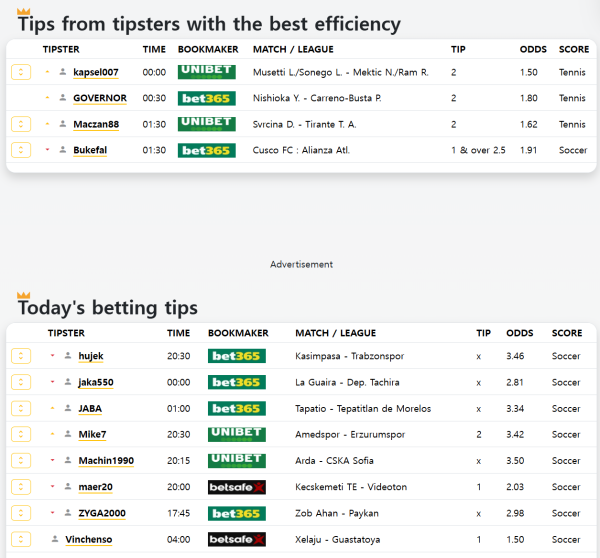Open jaka550's tipster profile link
Viewport: 600px width, 558px height.
pos(96,382)
